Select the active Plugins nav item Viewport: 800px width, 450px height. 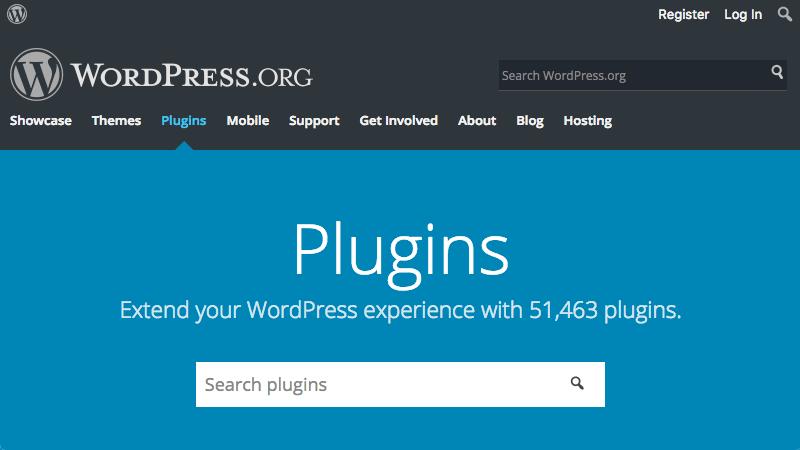[x=183, y=120]
